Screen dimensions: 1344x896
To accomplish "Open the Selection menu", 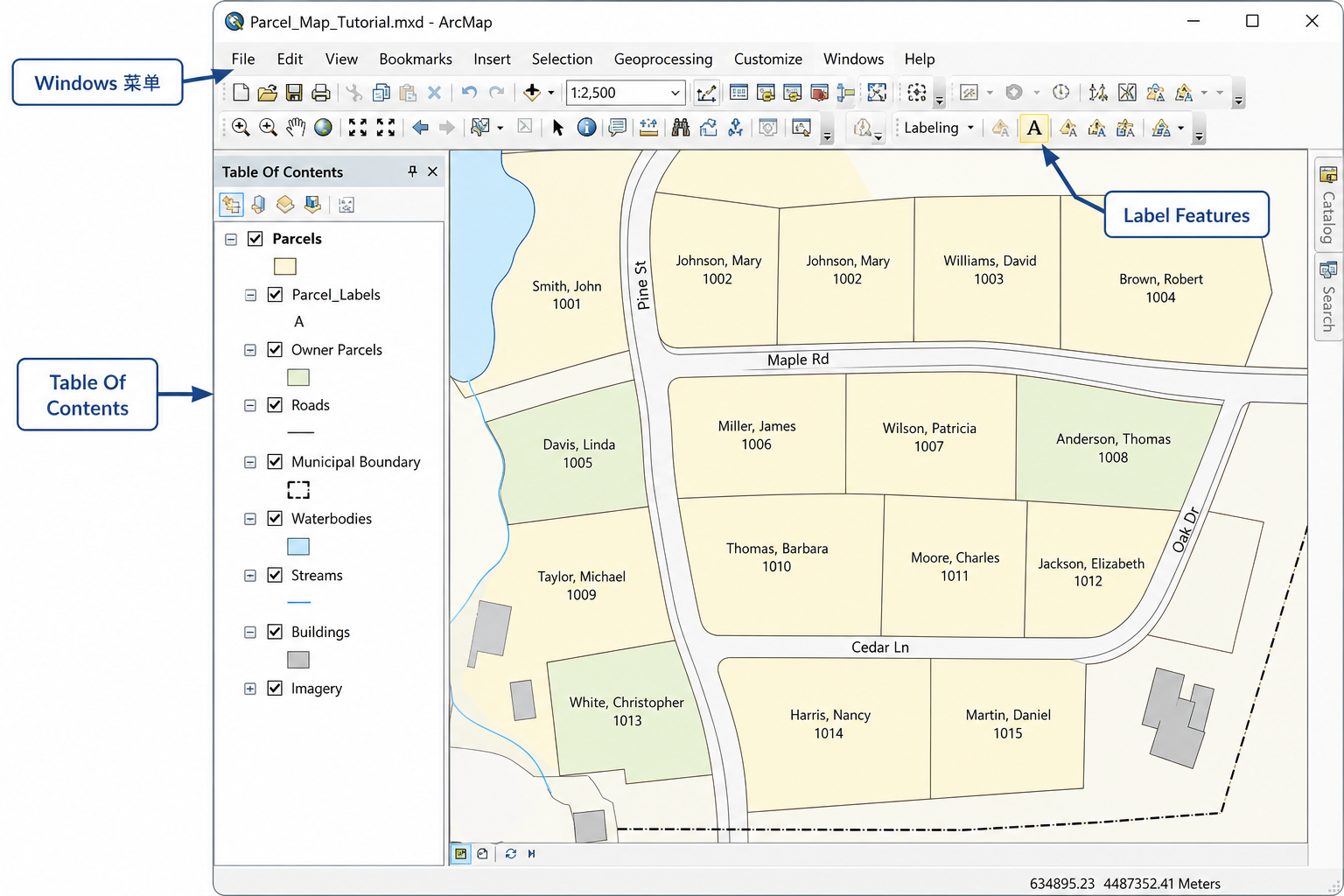I will point(562,59).
